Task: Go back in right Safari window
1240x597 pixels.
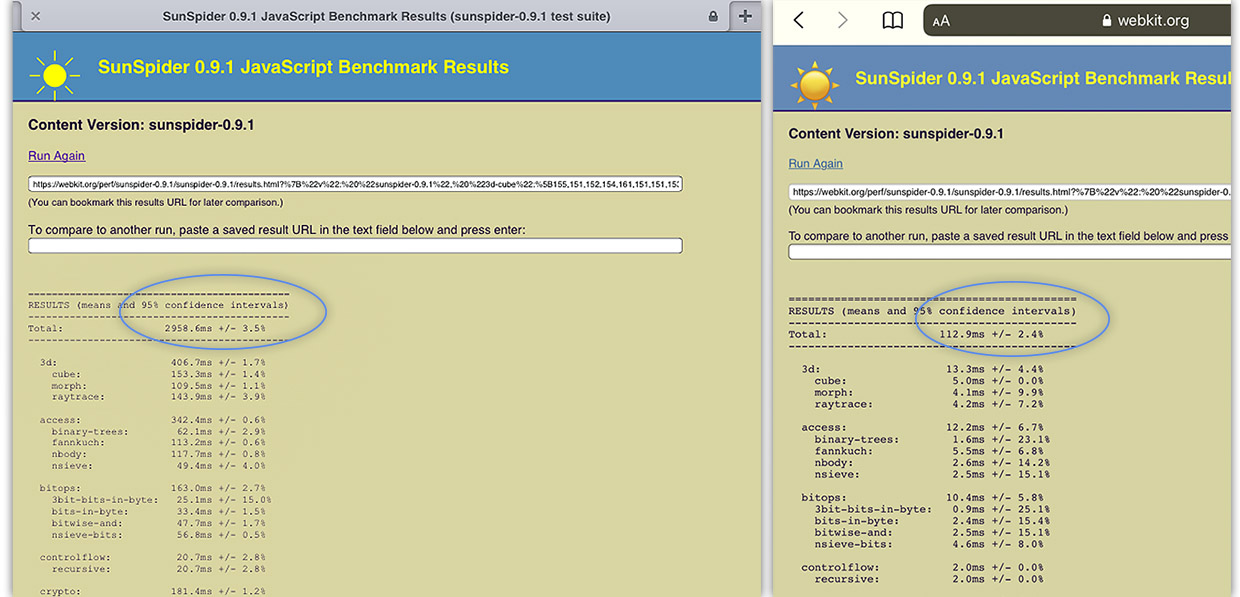Action: click(798, 20)
